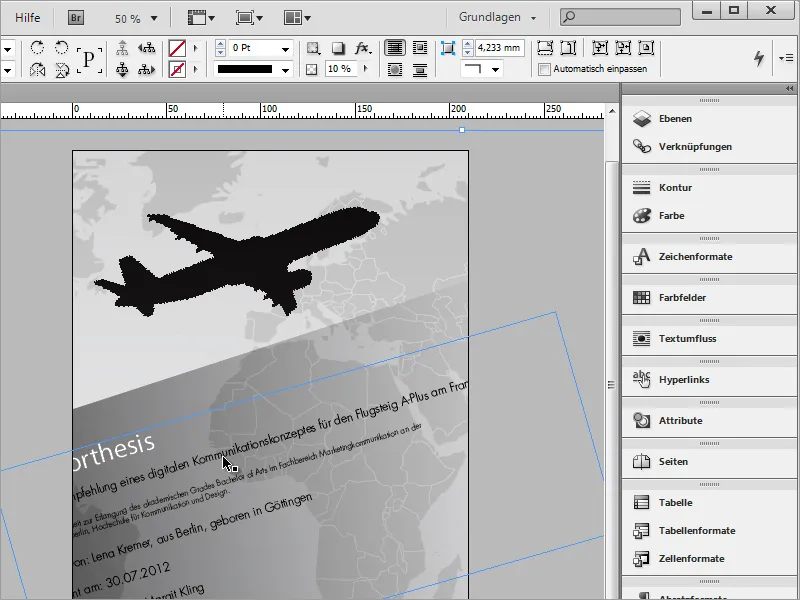Click the 4,233 mm input field
This screenshot has height=600, width=800.
click(x=499, y=48)
